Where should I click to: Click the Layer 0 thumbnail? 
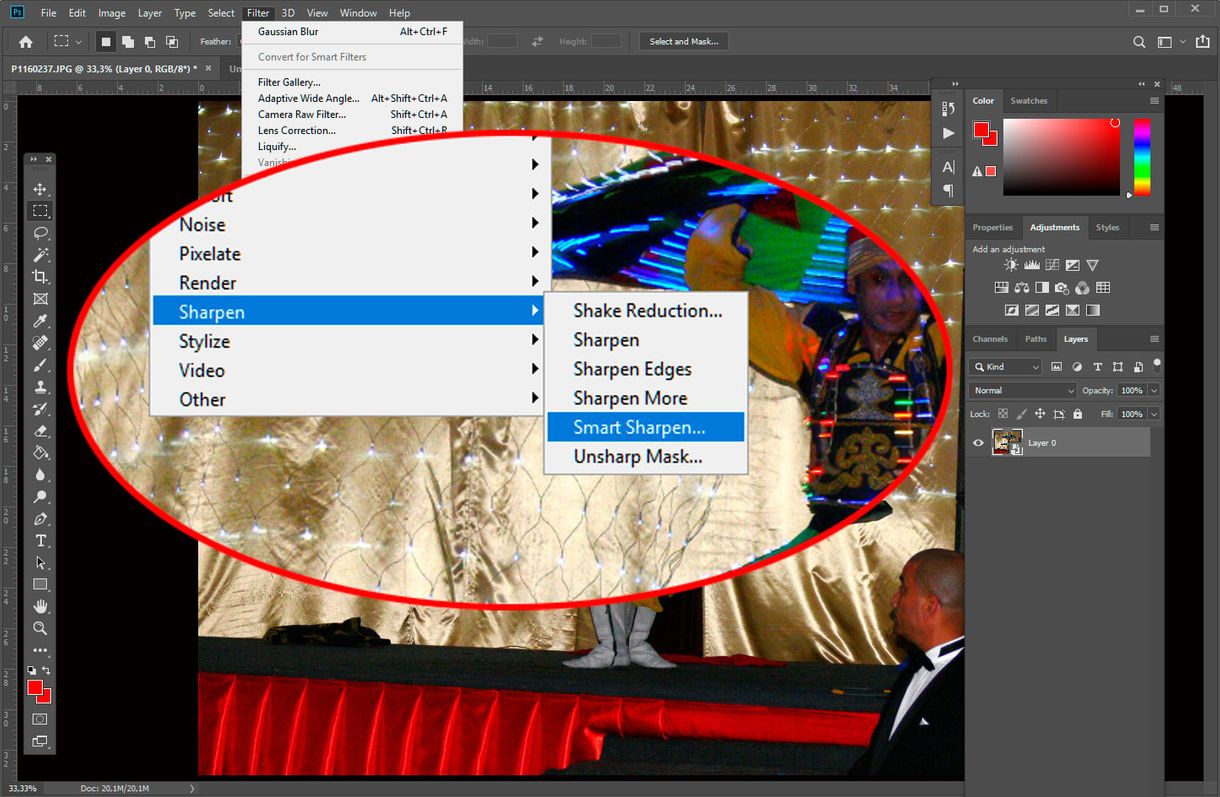(1008, 442)
